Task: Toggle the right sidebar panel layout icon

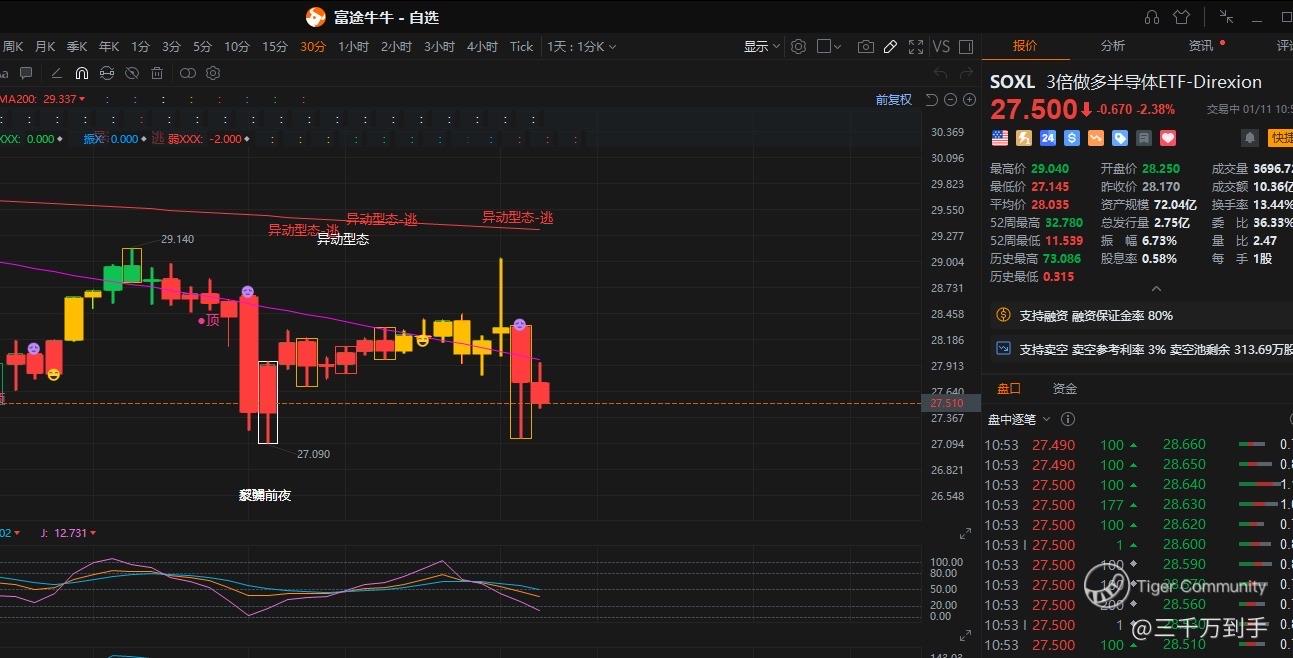Action: tap(966, 46)
